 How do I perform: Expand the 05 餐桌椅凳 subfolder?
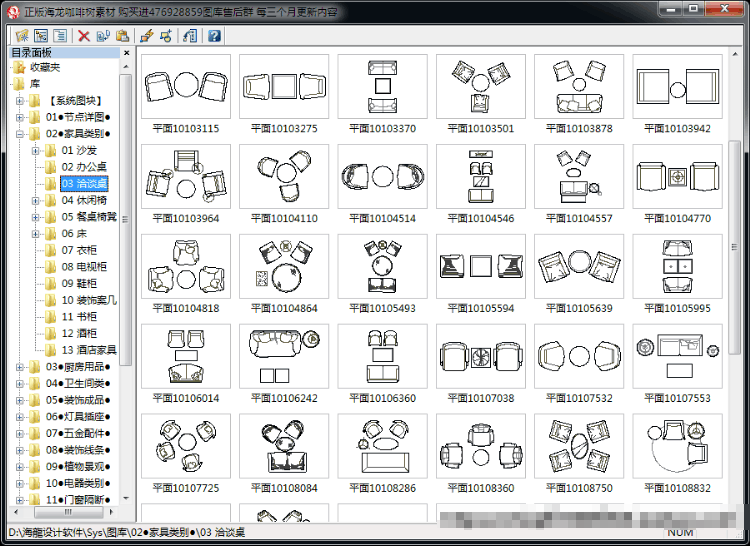click(35, 217)
